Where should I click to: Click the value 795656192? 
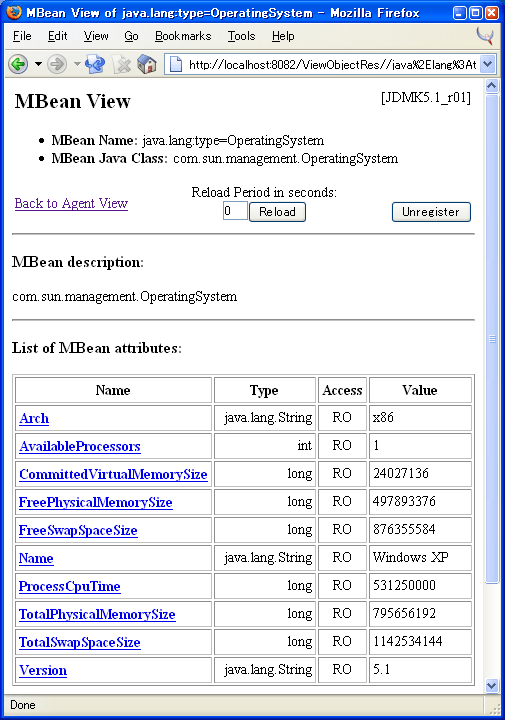point(404,613)
